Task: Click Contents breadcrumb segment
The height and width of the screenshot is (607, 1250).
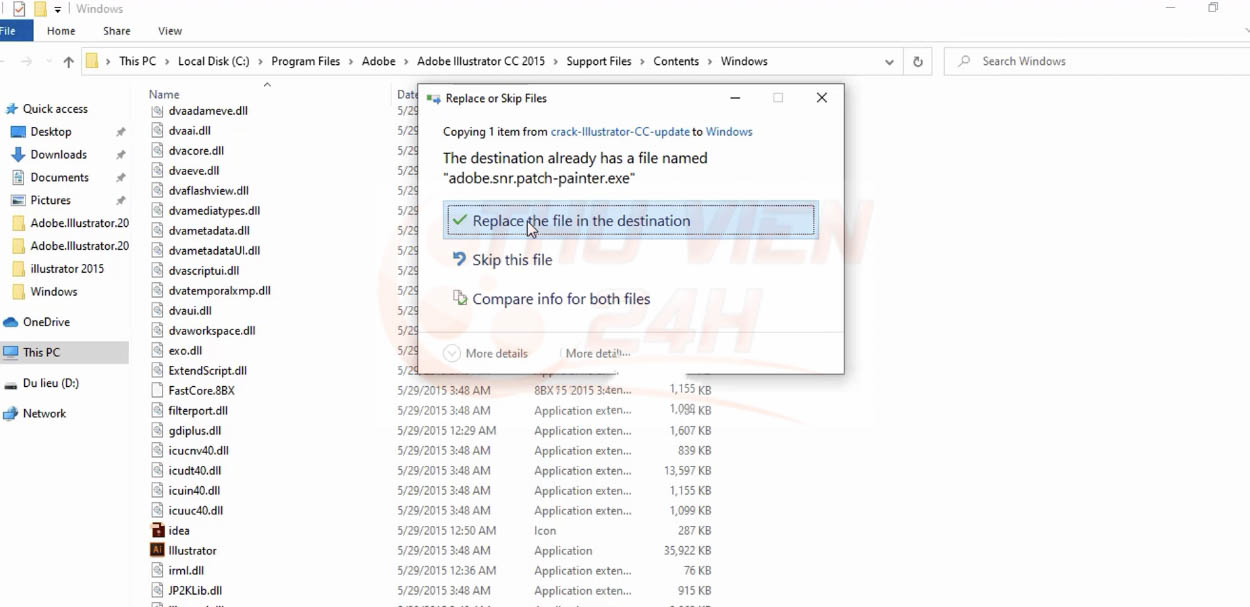Action: [676, 62]
